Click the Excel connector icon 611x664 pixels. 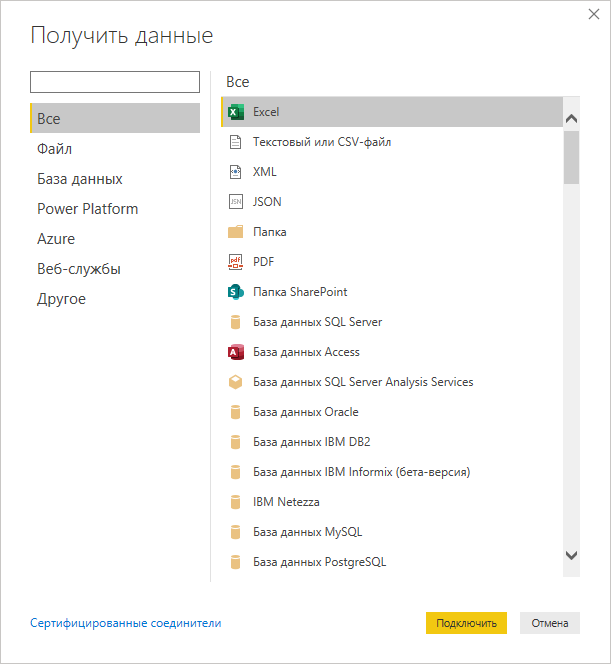tap(235, 112)
